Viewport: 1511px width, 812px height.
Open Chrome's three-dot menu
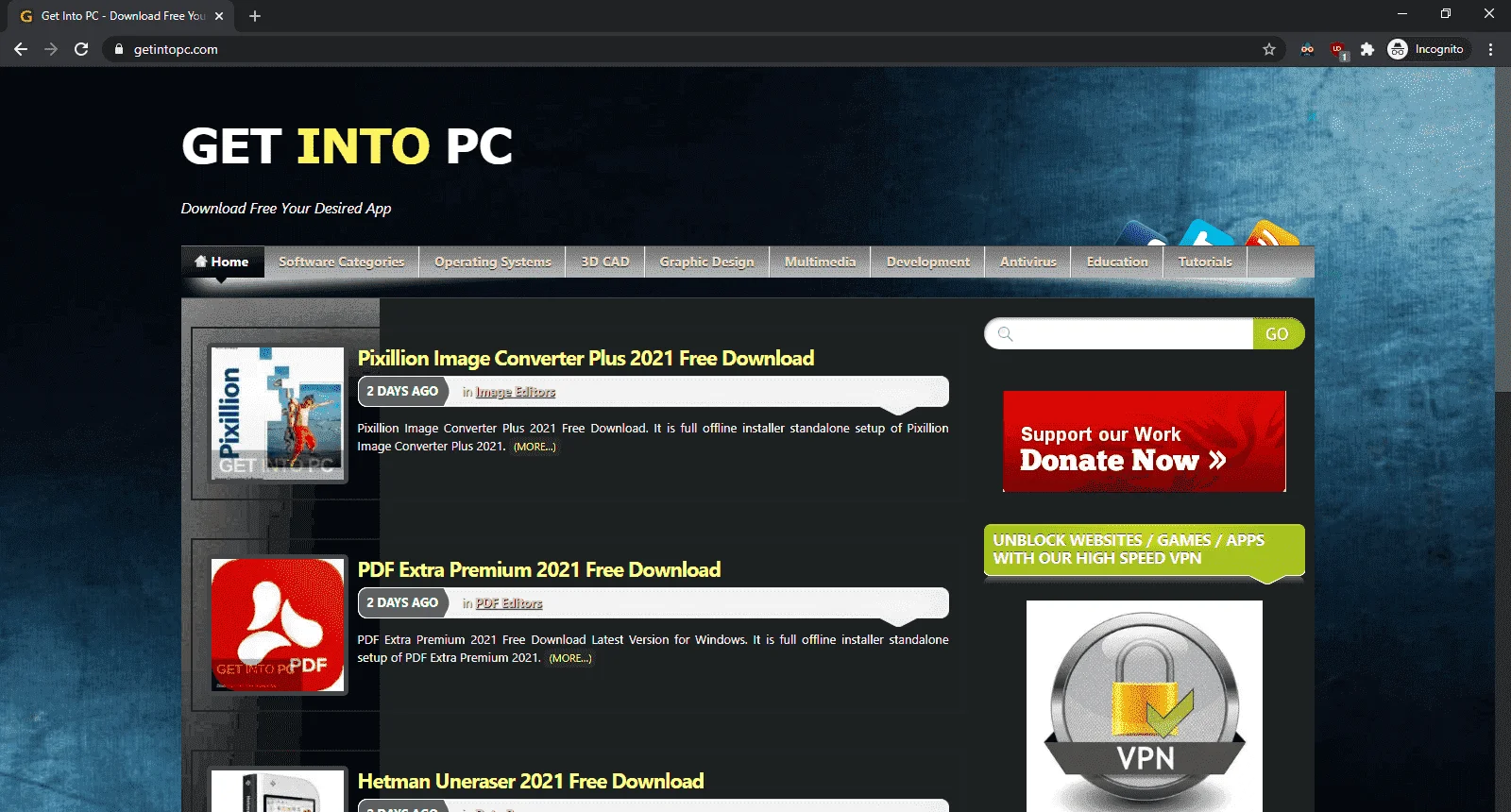1490,49
